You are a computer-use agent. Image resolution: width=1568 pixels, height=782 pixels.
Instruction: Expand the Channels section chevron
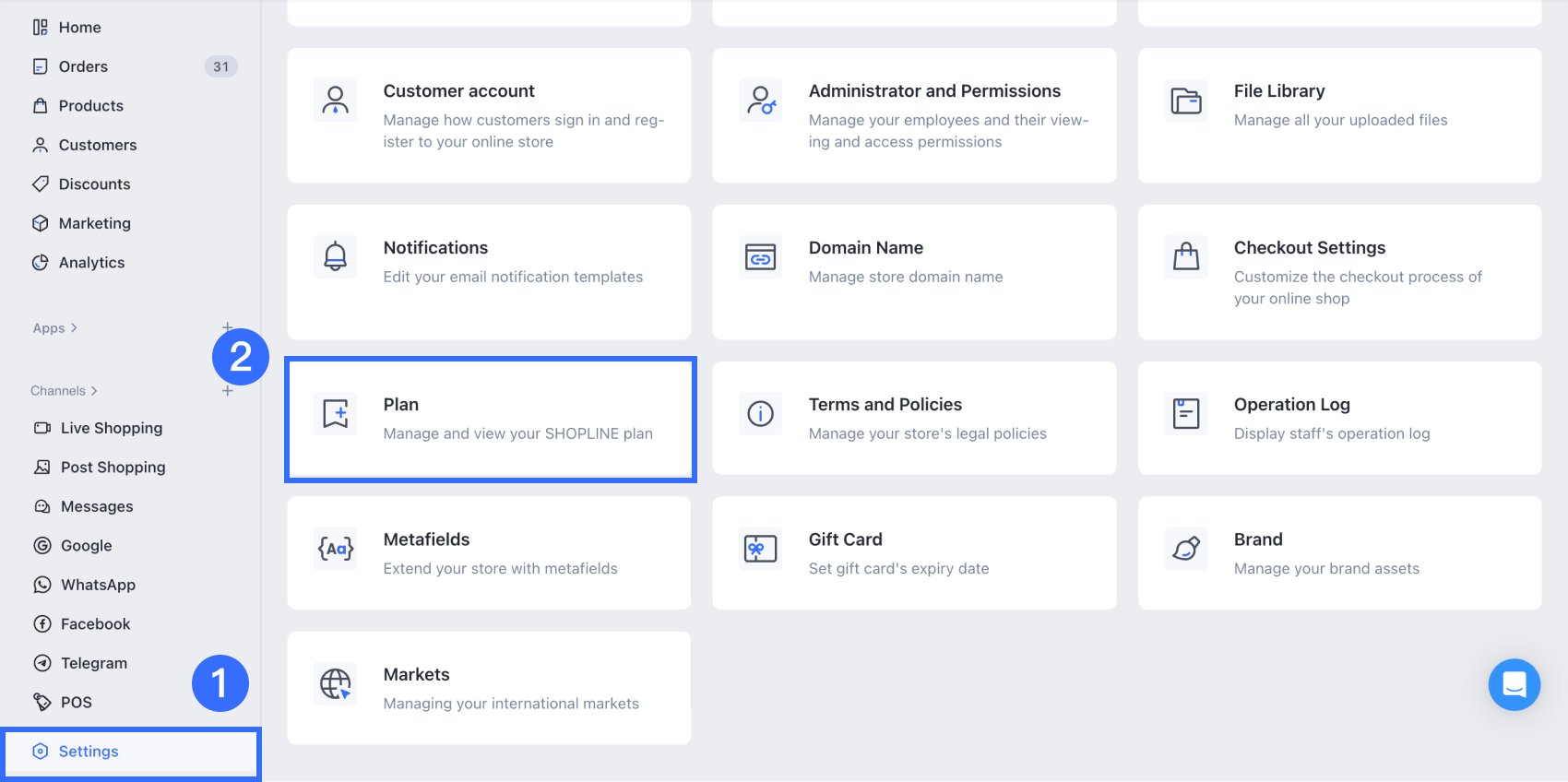click(x=94, y=391)
